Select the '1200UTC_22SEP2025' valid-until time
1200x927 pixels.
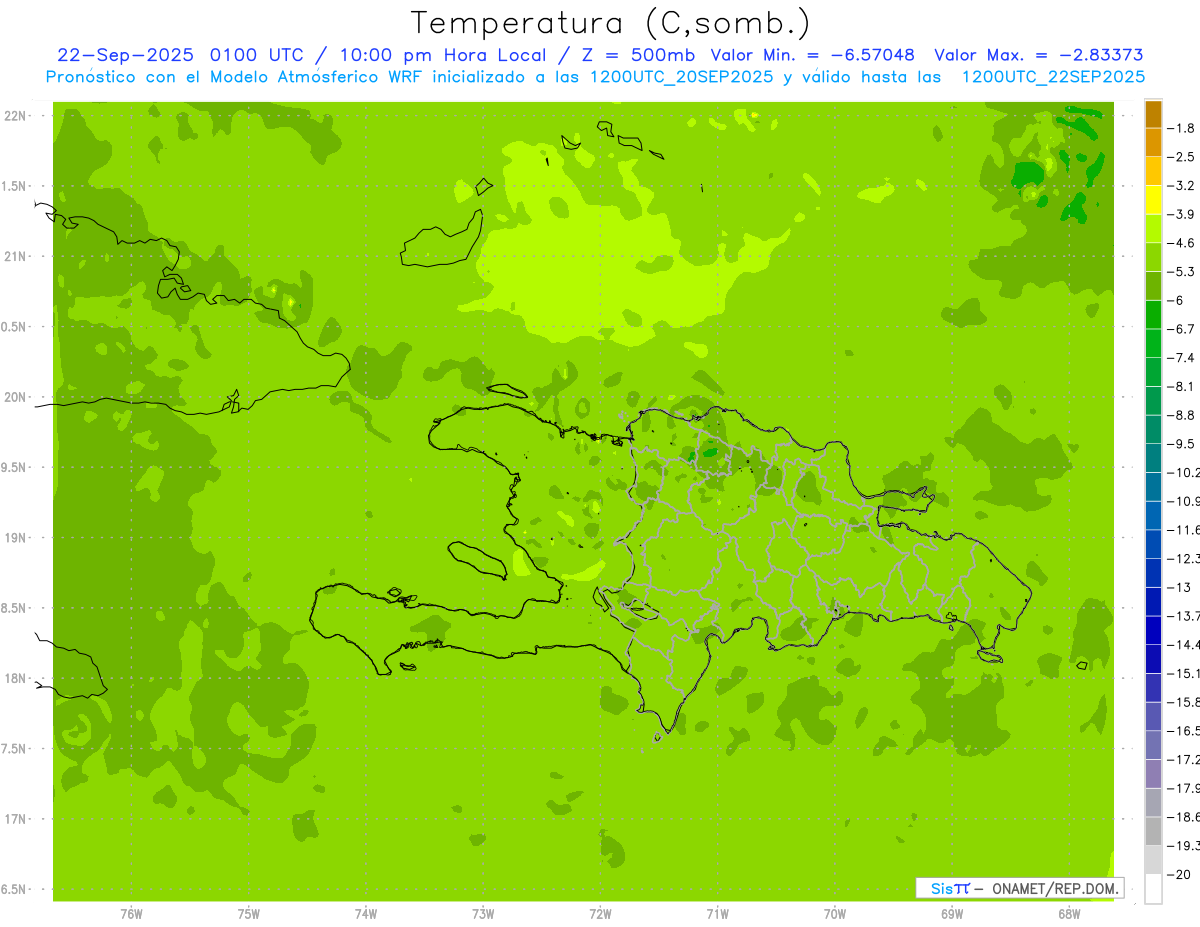click(x=1053, y=77)
